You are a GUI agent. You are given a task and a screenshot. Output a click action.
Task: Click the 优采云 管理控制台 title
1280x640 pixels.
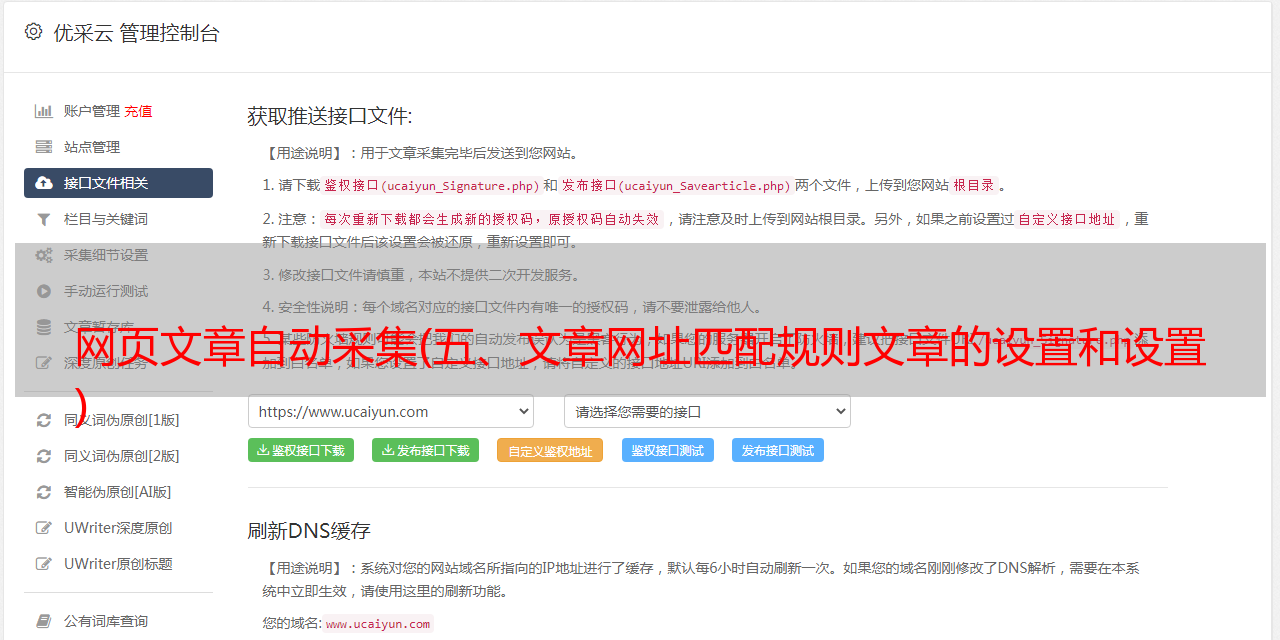tap(136, 33)
